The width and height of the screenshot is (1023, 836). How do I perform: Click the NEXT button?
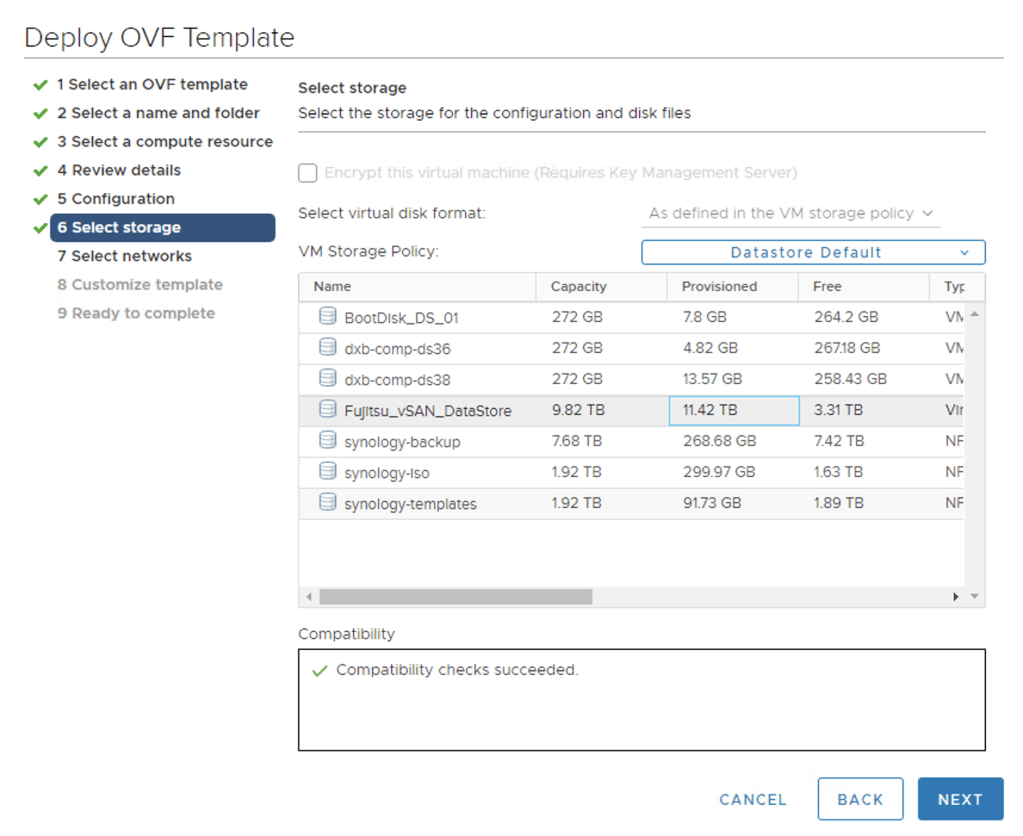point(960,800)
